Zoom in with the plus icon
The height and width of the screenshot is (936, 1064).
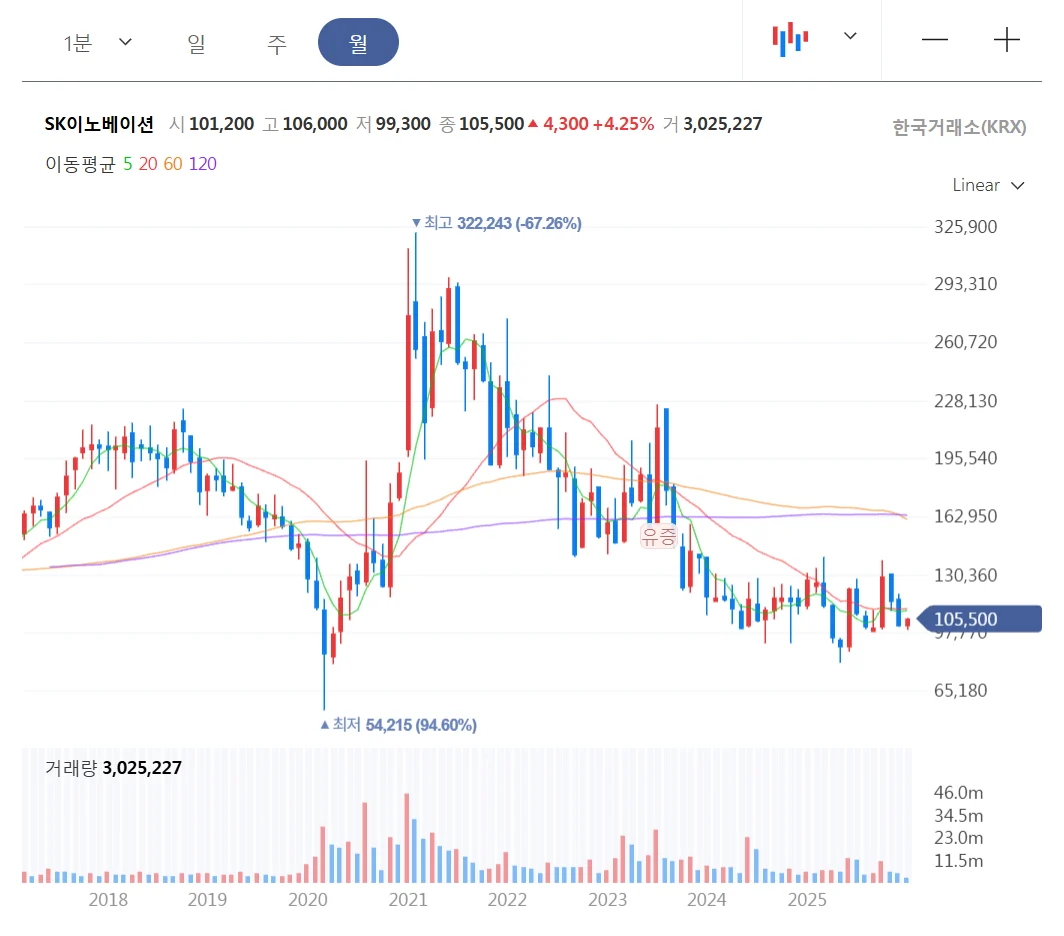(1006, 40)
